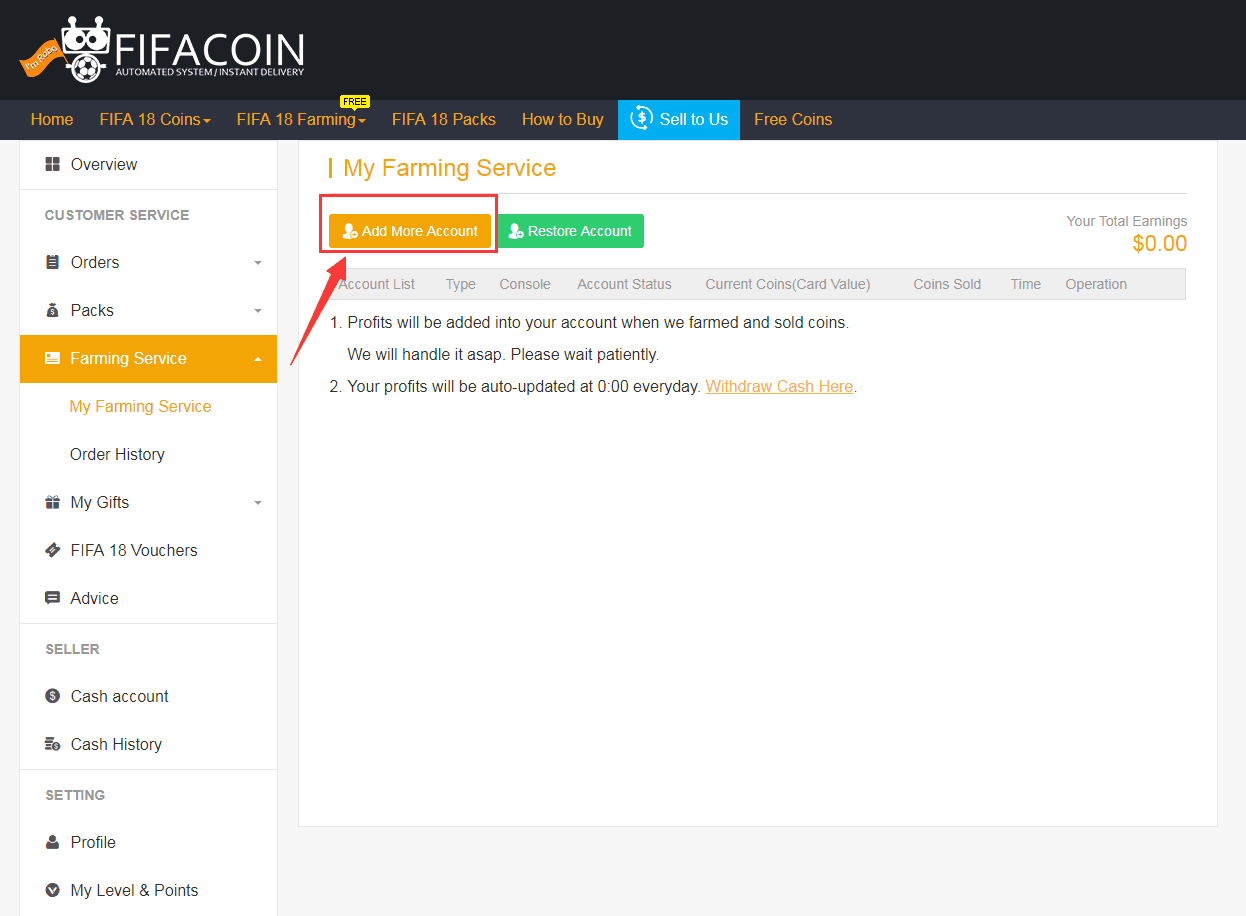
Task: Click the Advice speech bubble icon
Action: [52, 598]
